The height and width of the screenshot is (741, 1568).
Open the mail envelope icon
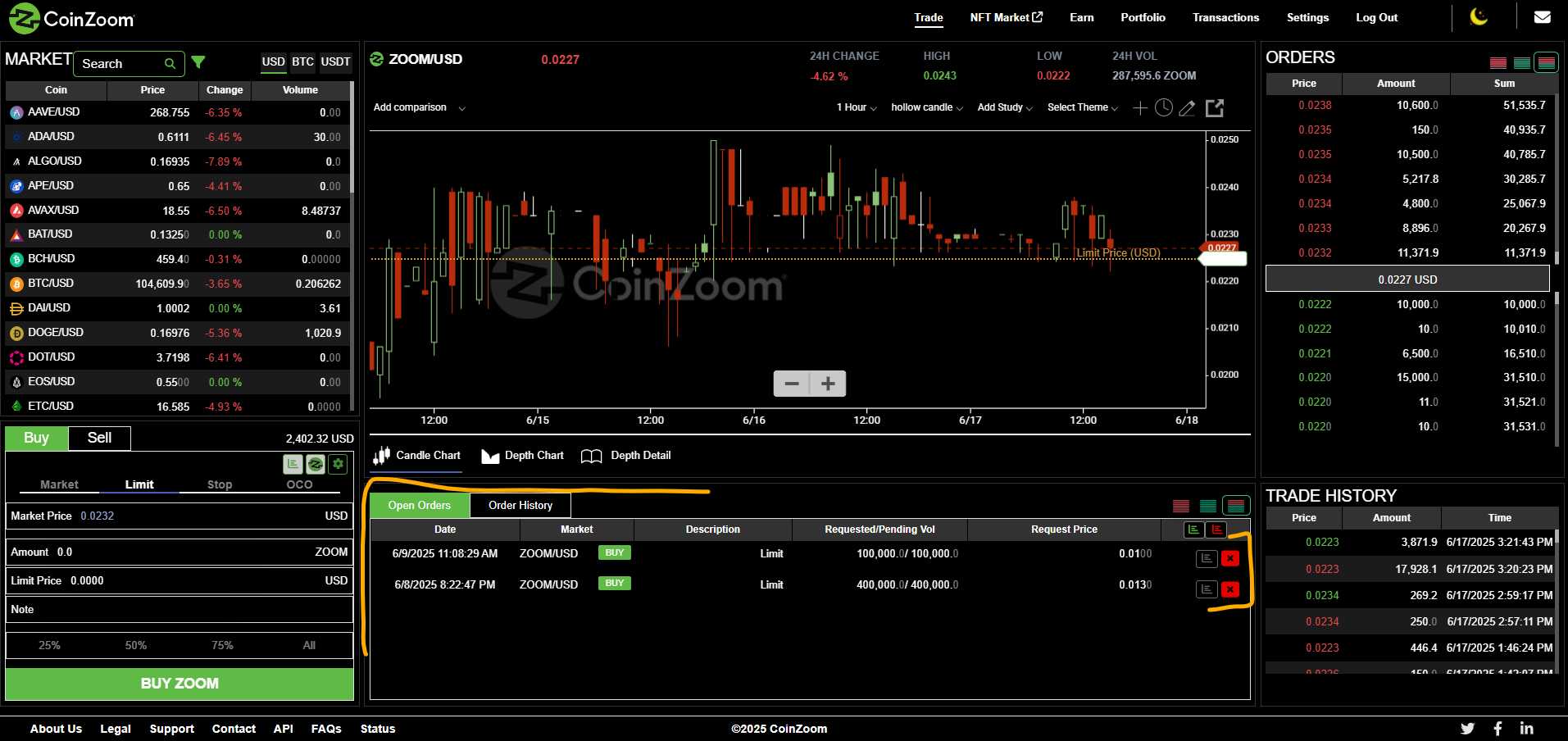coord(1543,17)
